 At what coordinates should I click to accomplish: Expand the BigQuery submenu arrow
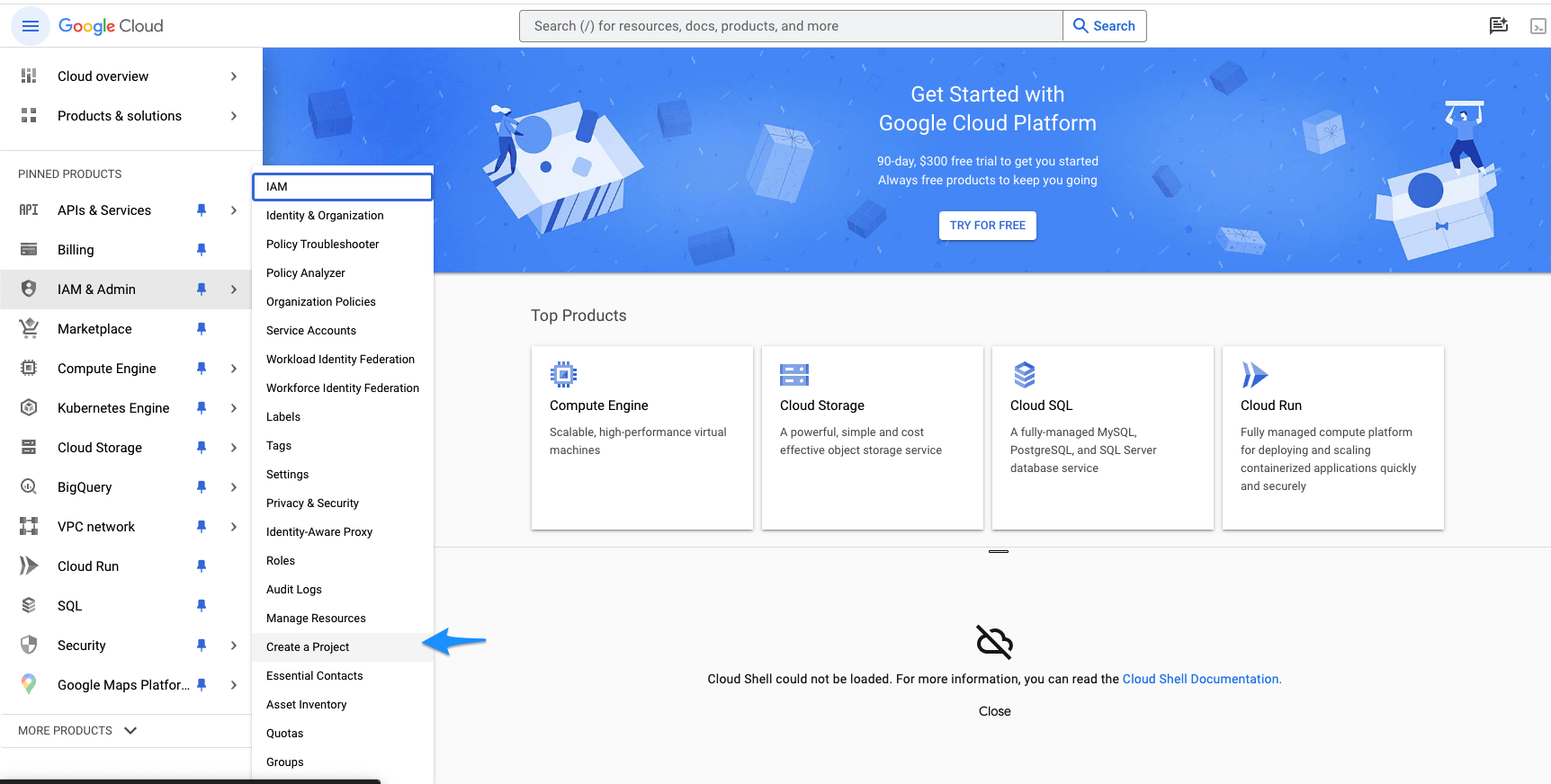234,486
